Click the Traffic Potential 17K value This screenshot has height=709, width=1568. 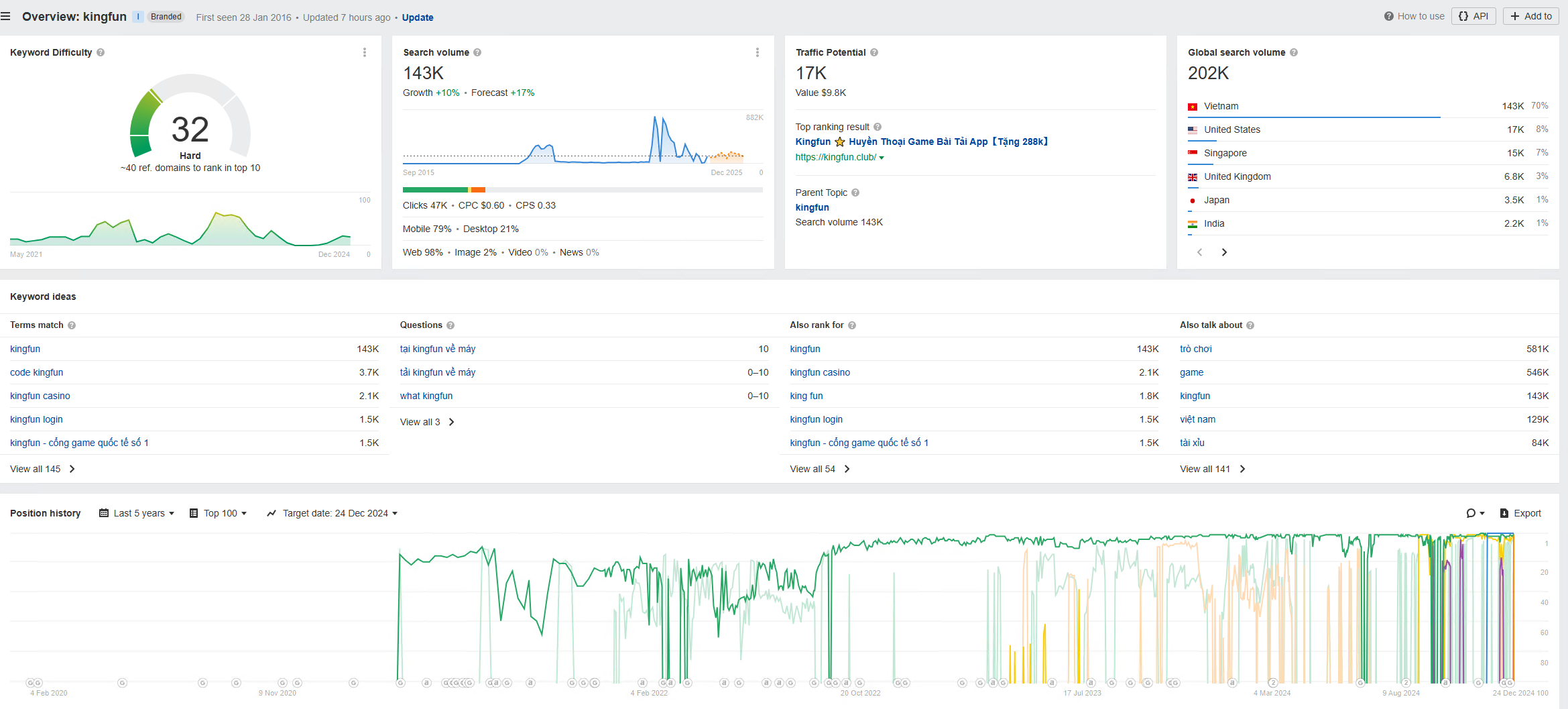[x=811, y=73]
